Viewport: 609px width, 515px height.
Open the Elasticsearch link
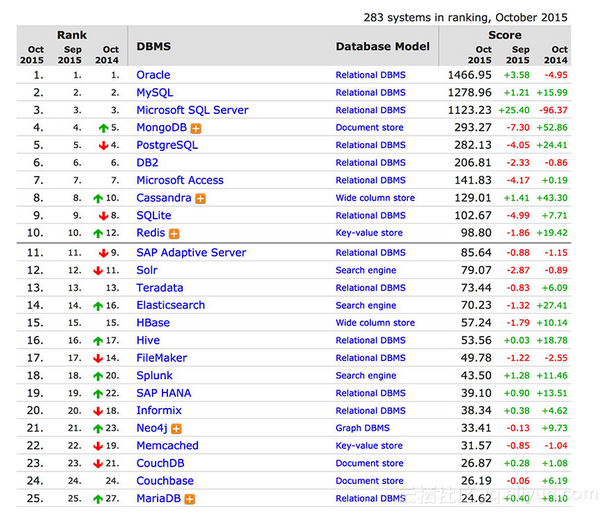click(x=171, y=305)
